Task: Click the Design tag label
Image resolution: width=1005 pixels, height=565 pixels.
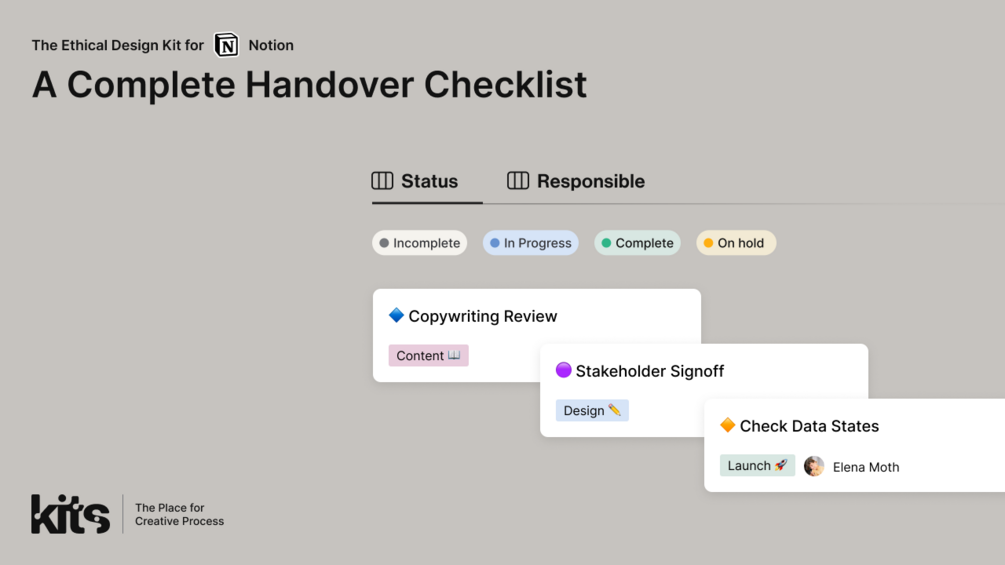Action: 592,410
